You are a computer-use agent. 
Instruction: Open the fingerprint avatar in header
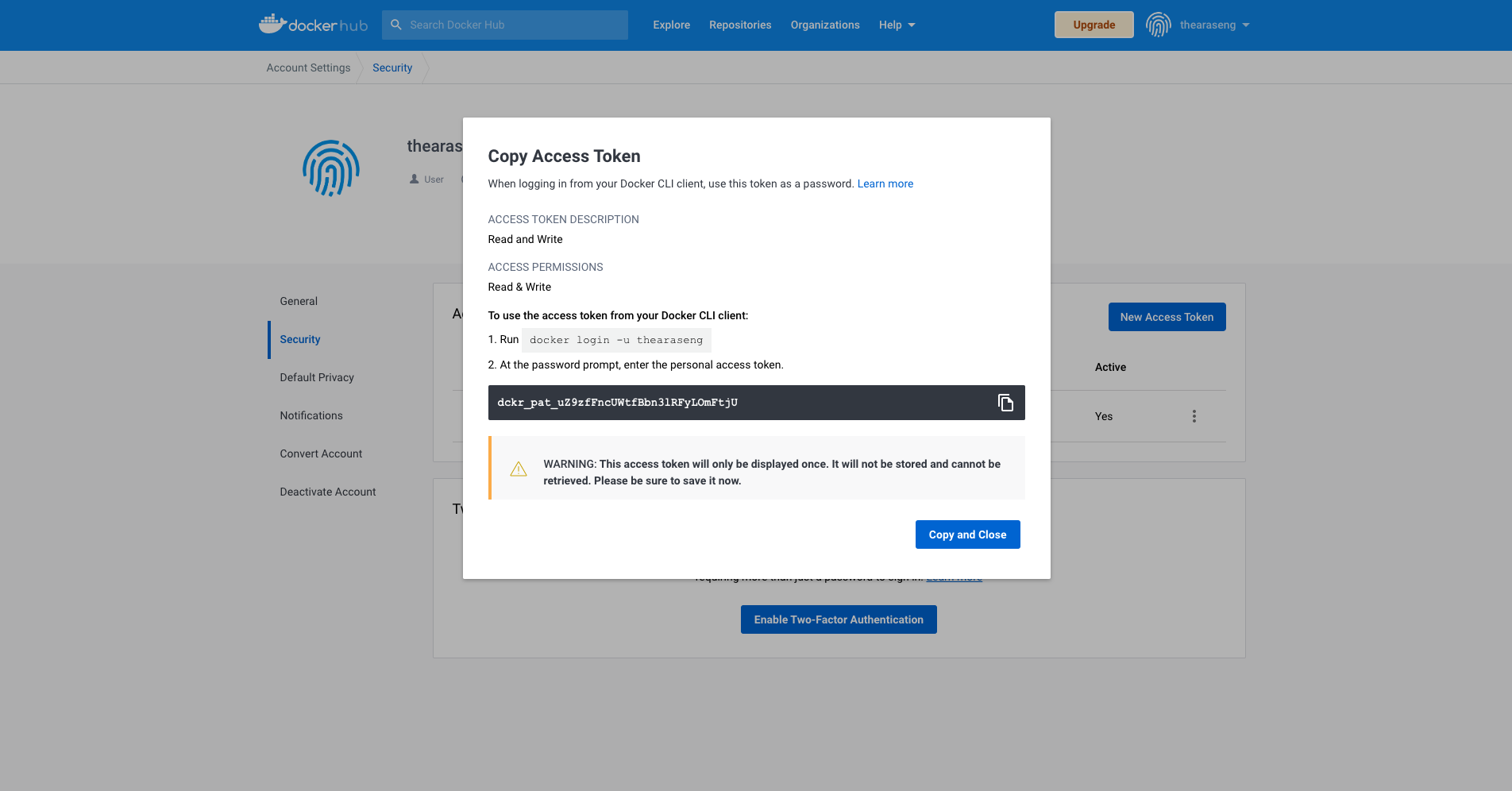point(1159,25)
